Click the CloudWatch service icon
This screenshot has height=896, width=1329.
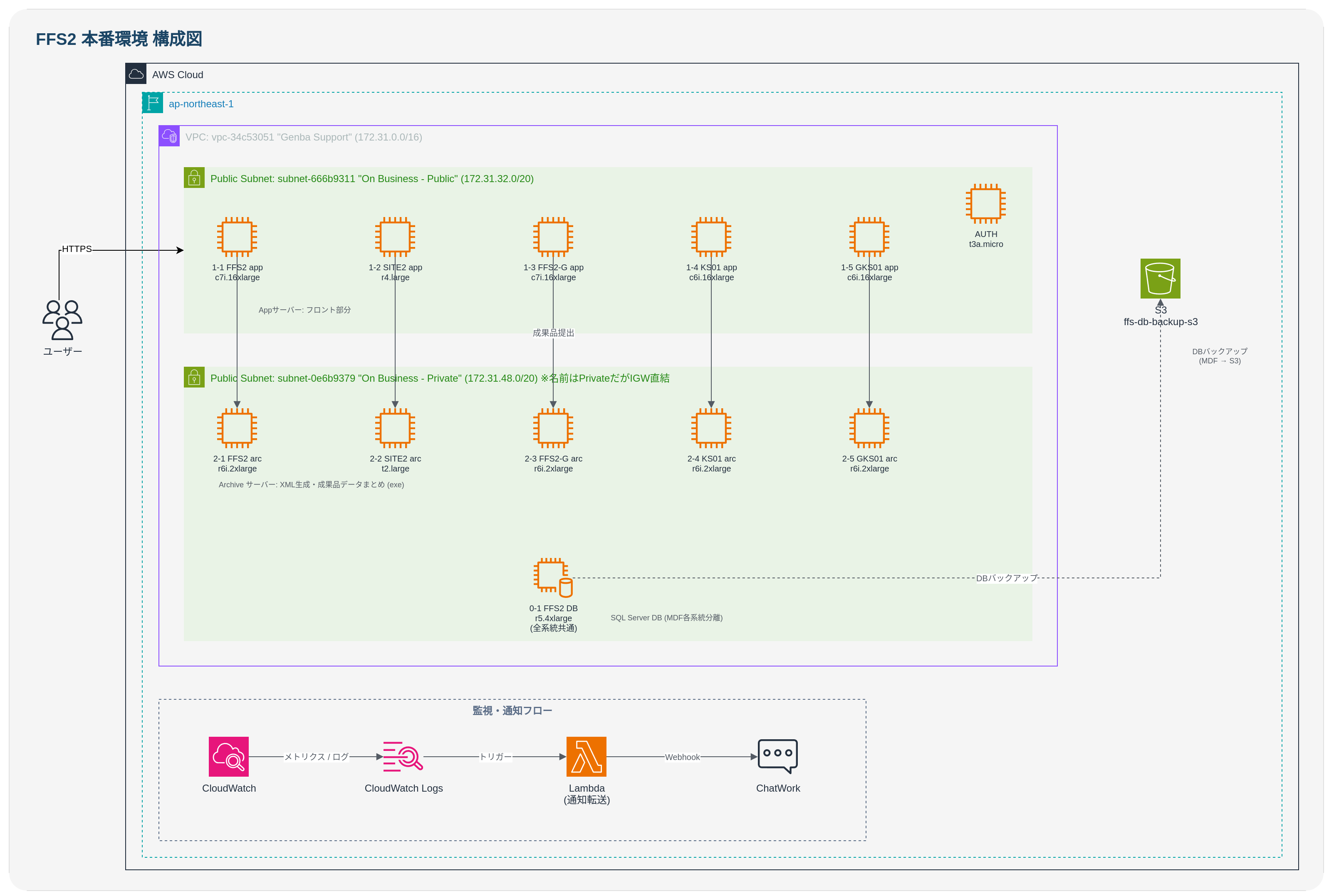(229, 756)
